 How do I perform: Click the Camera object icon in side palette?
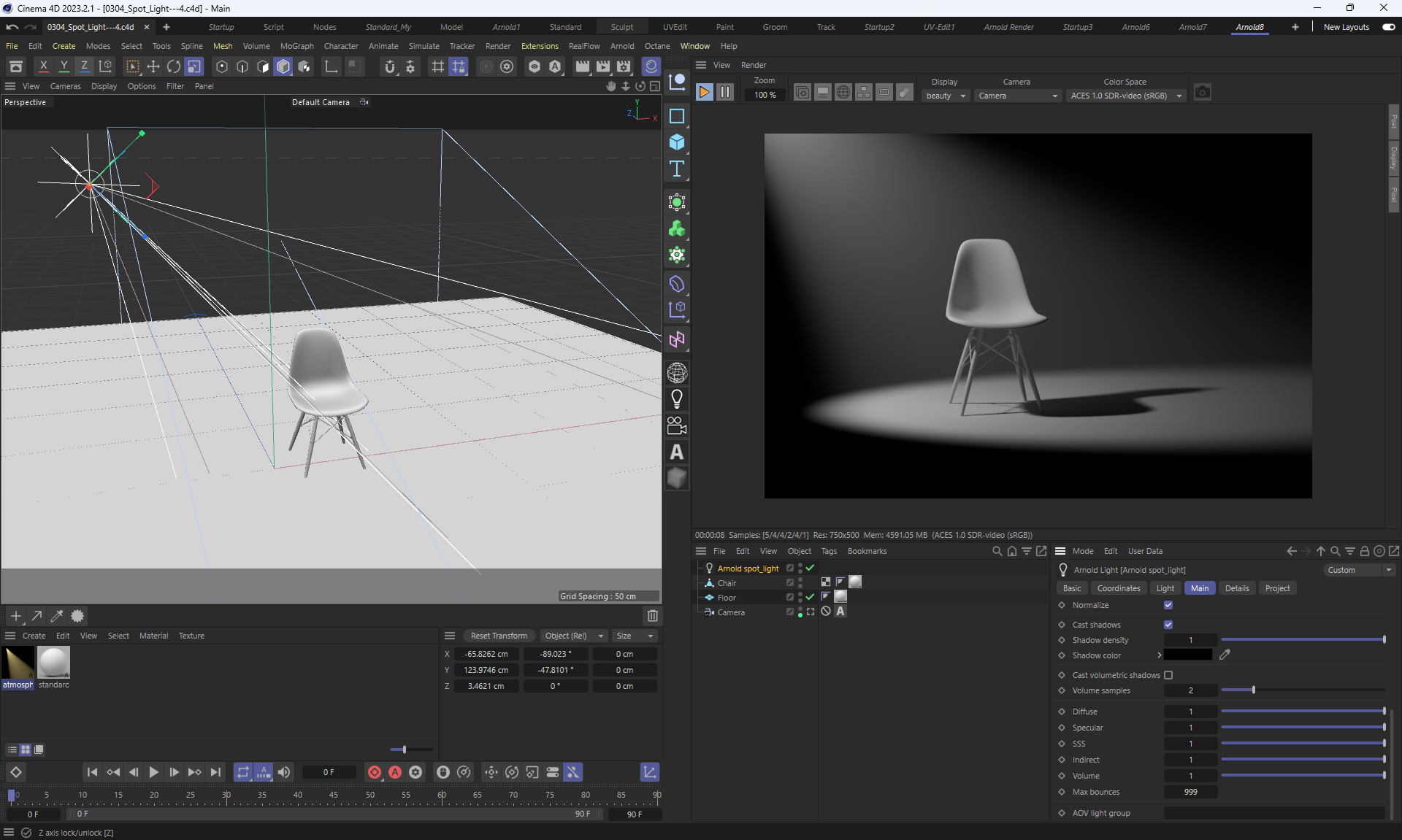pos(677,425)
